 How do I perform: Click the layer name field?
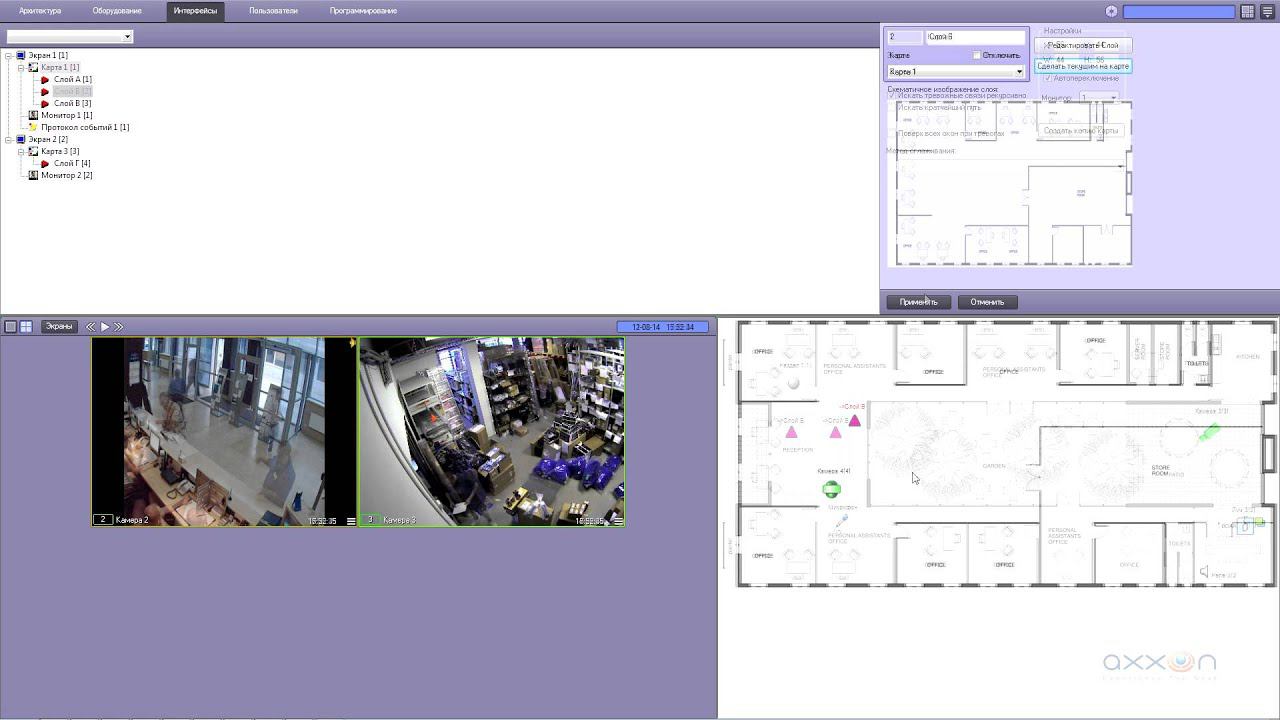(976, 37)
